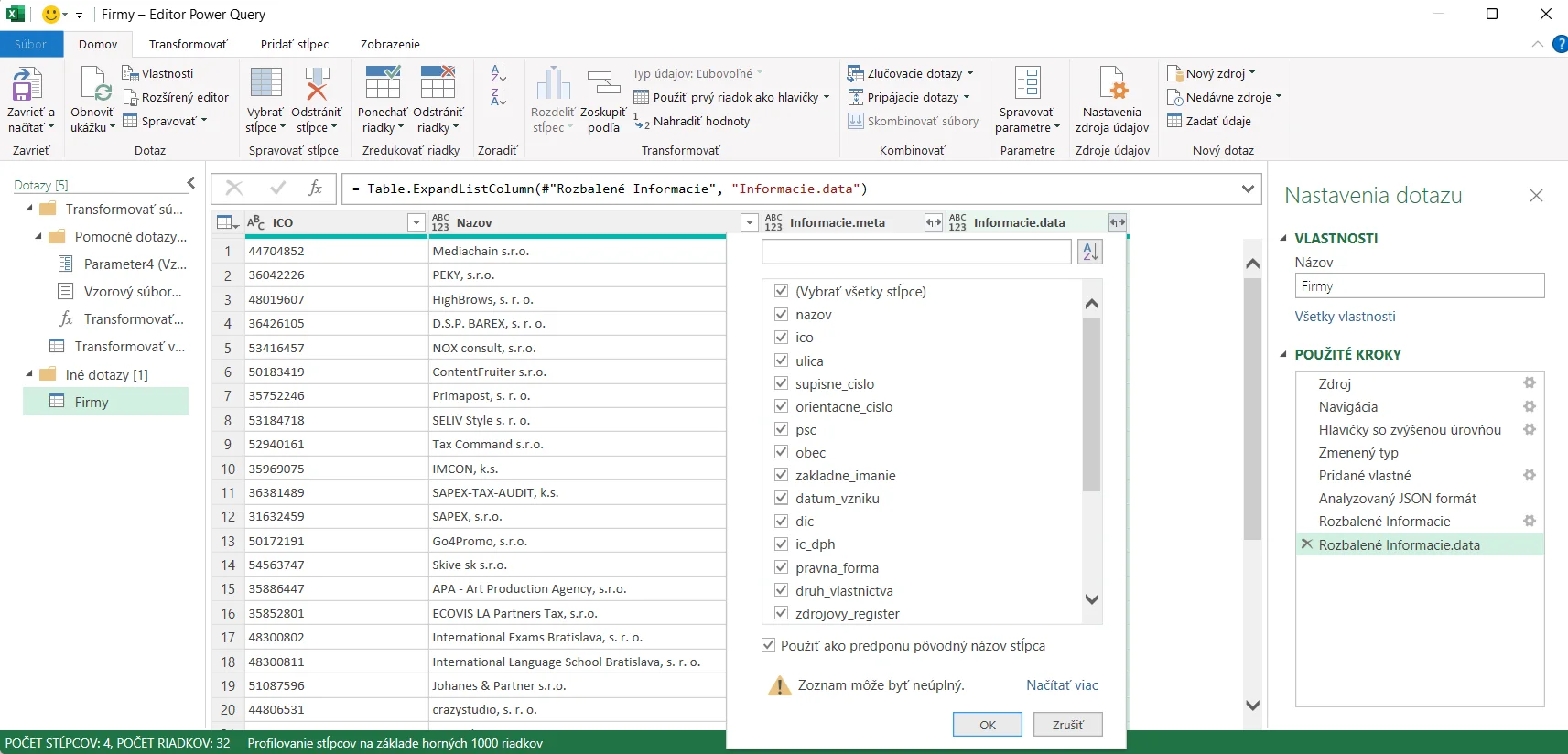1568x754 pixels.
Task: Click OK in the expand column popup
Action: pyautogui.click(x=988, y=725)
